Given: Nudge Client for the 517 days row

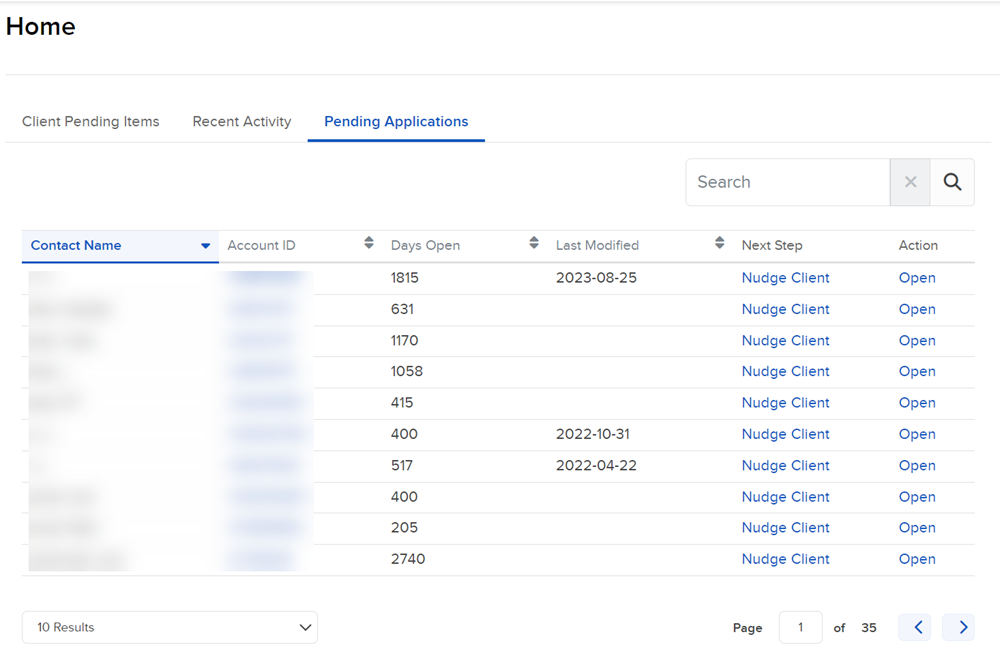Looking at the screenshot, I should tap(785, 466).
